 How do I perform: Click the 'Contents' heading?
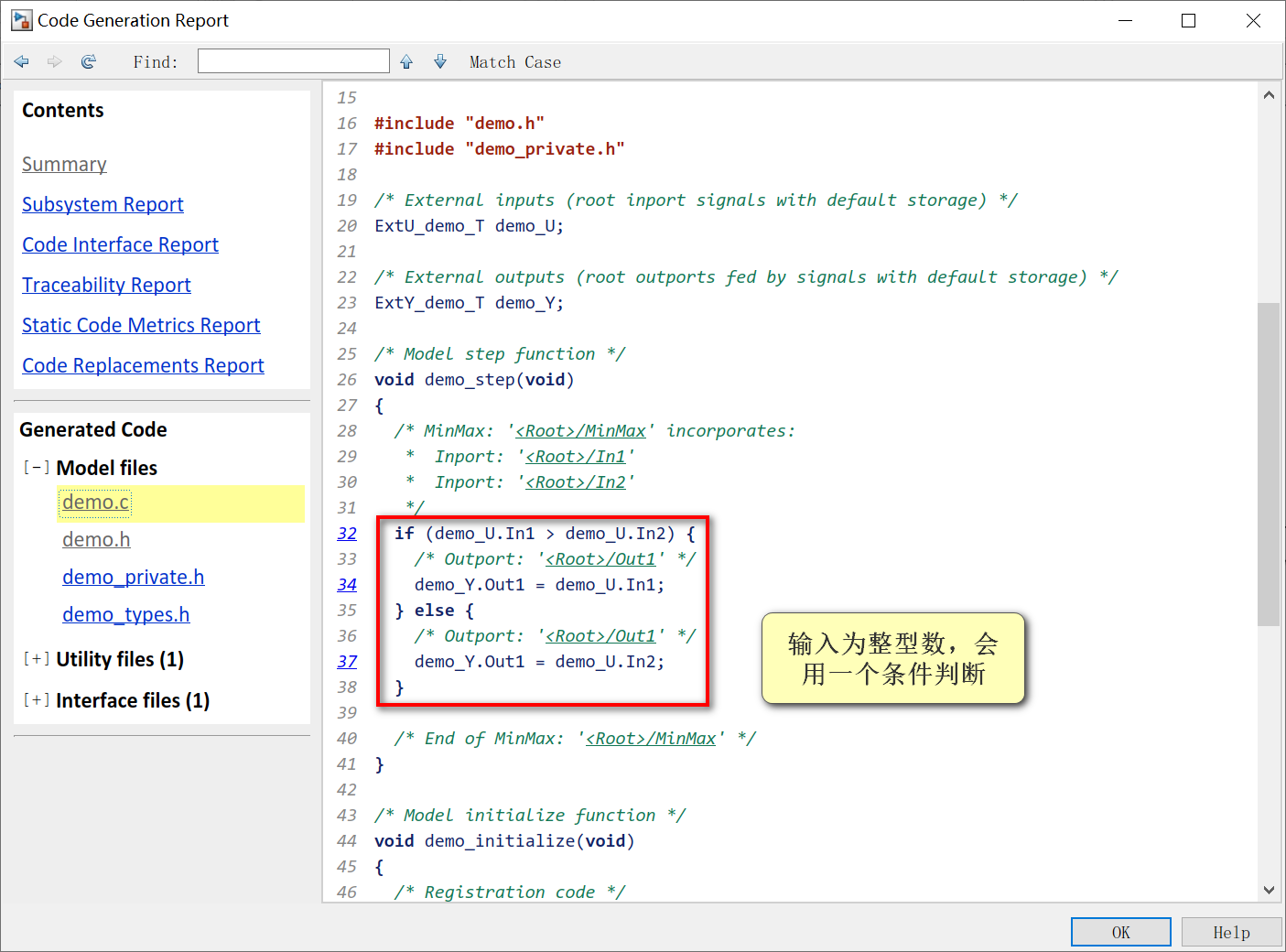click(x=63, y=110)
